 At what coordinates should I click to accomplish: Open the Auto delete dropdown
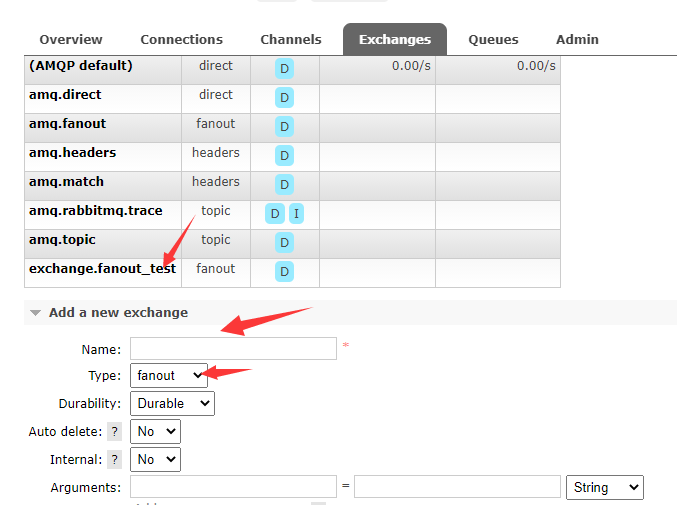click(155, 432)
